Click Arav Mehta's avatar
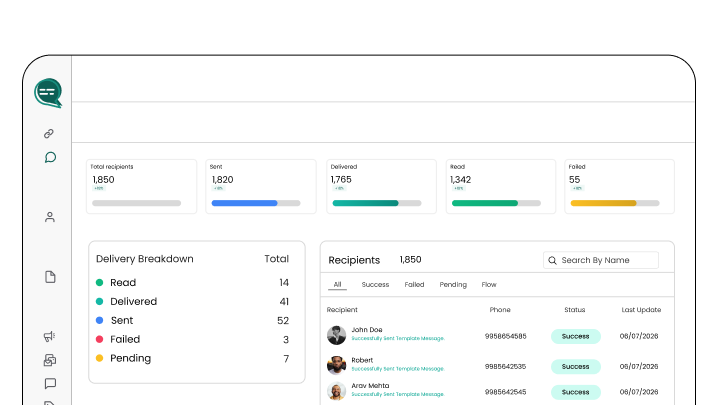This screenshot has width=720, height=405. point(337,391)
